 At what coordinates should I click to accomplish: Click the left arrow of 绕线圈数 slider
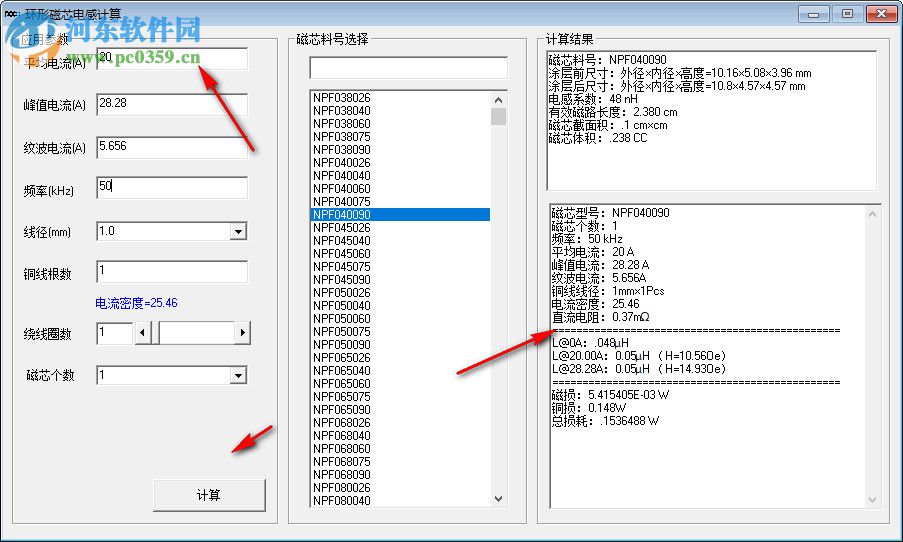[142, 333]
